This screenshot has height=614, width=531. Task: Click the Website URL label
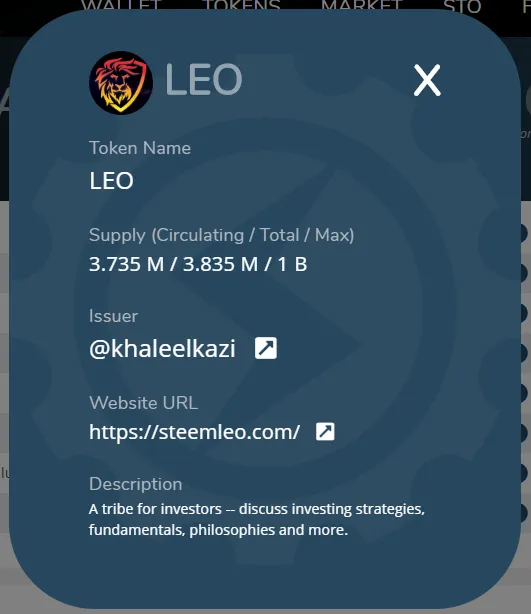[143, 403]
